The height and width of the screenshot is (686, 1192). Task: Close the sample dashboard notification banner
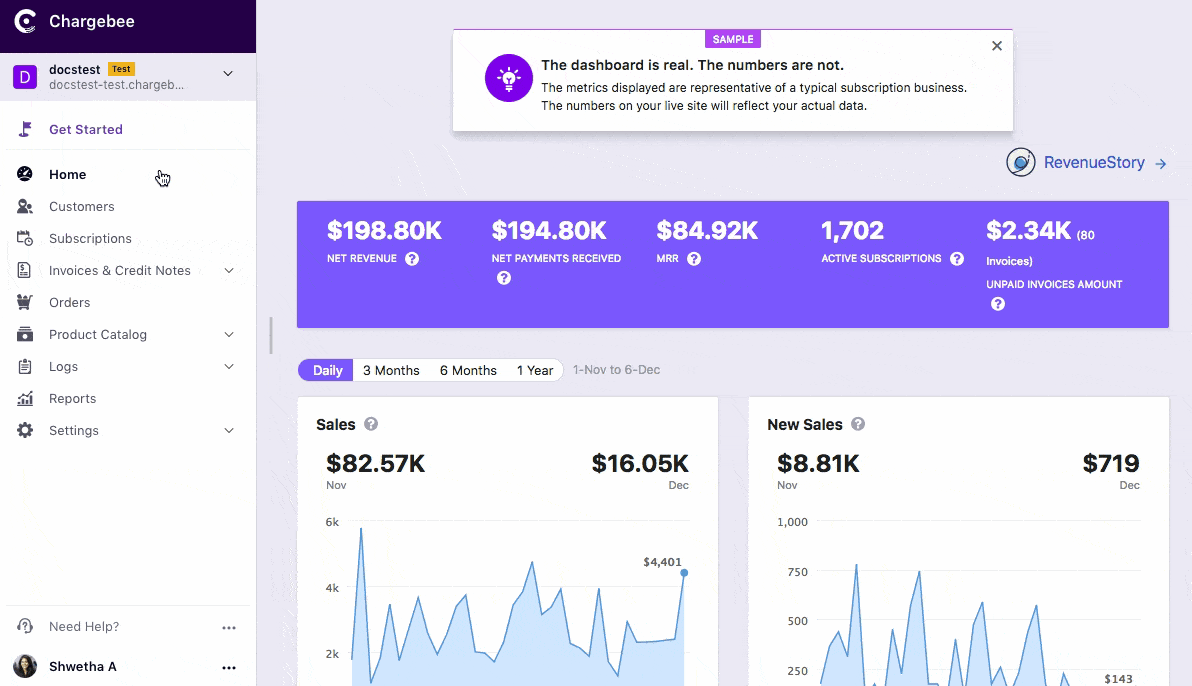996,46
